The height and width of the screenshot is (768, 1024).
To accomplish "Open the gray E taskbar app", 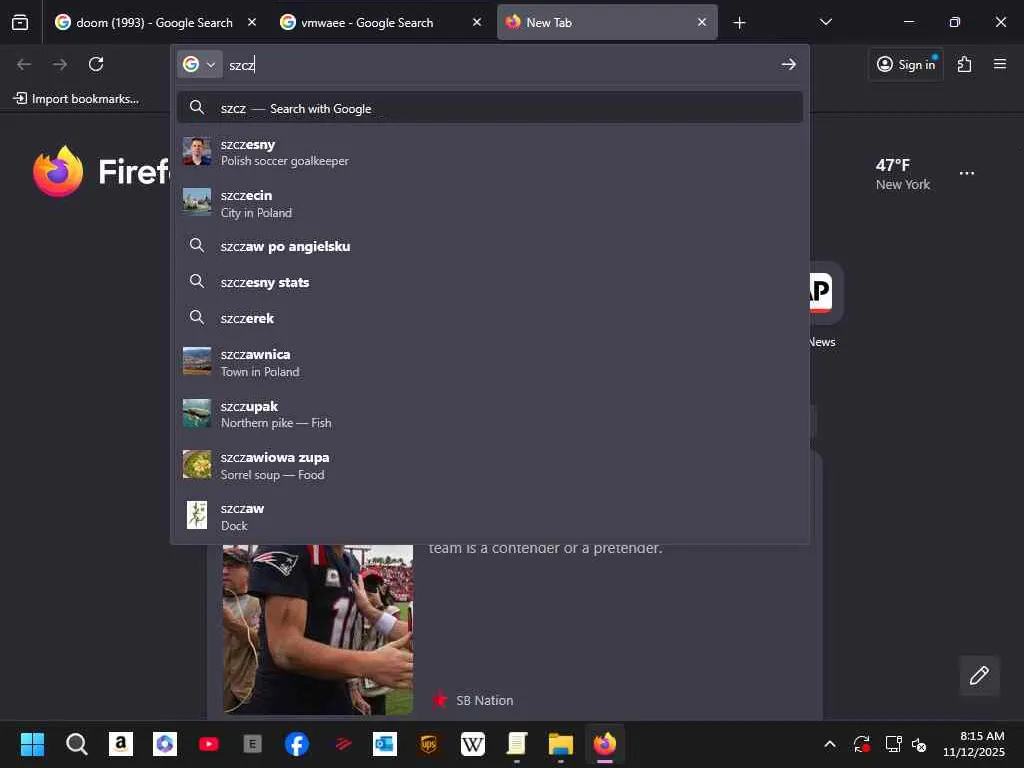I will pos(253,744).
